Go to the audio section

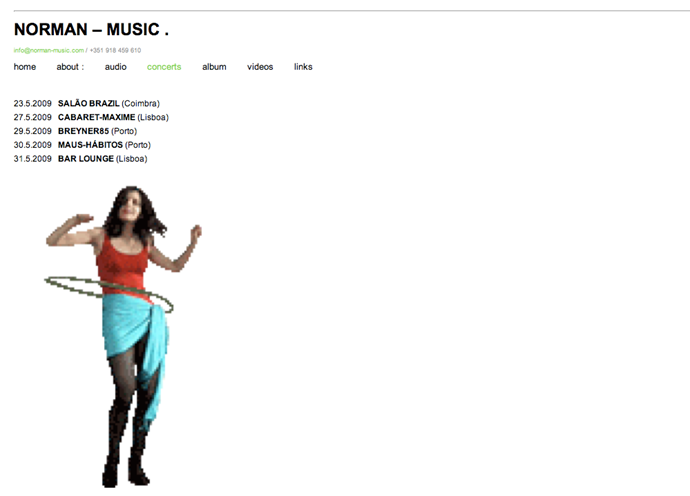pos(116,67)
